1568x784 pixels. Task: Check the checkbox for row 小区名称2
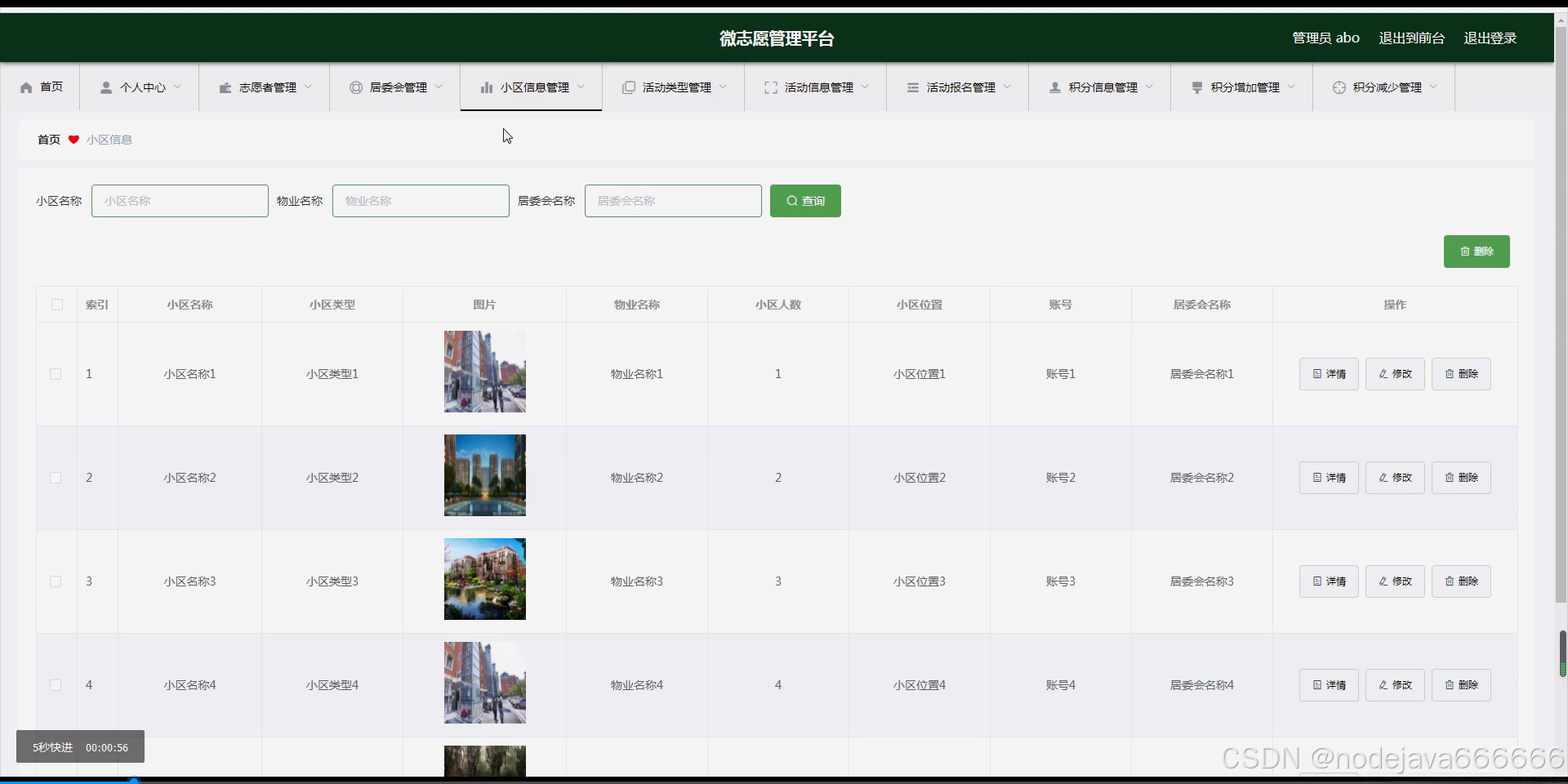coord(56,478)
